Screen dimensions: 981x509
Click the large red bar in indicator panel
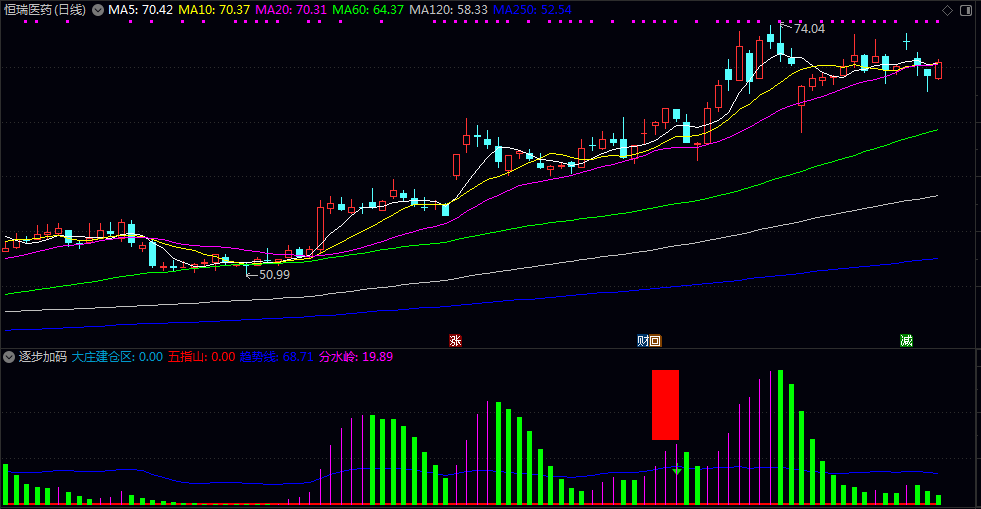coord(665,405)
